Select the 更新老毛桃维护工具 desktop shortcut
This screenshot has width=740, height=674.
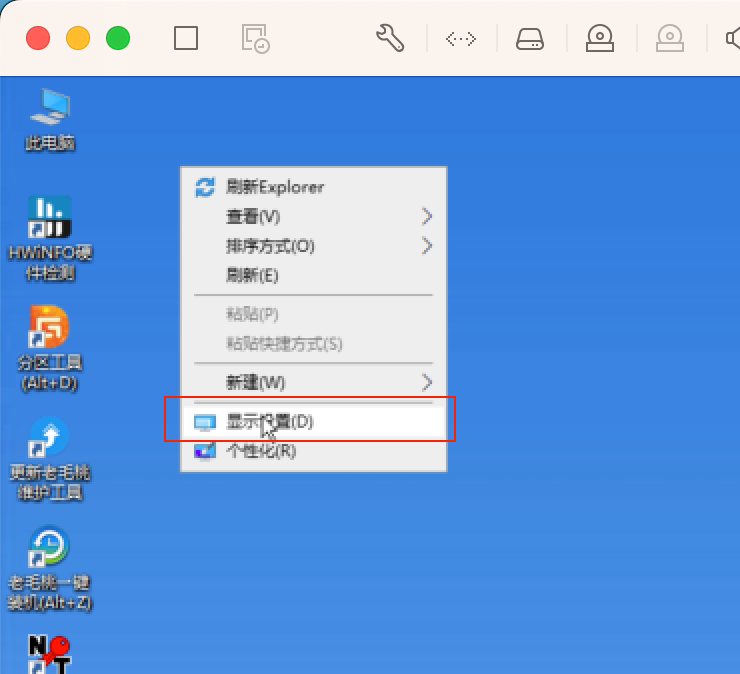click(x=50, y=458)
